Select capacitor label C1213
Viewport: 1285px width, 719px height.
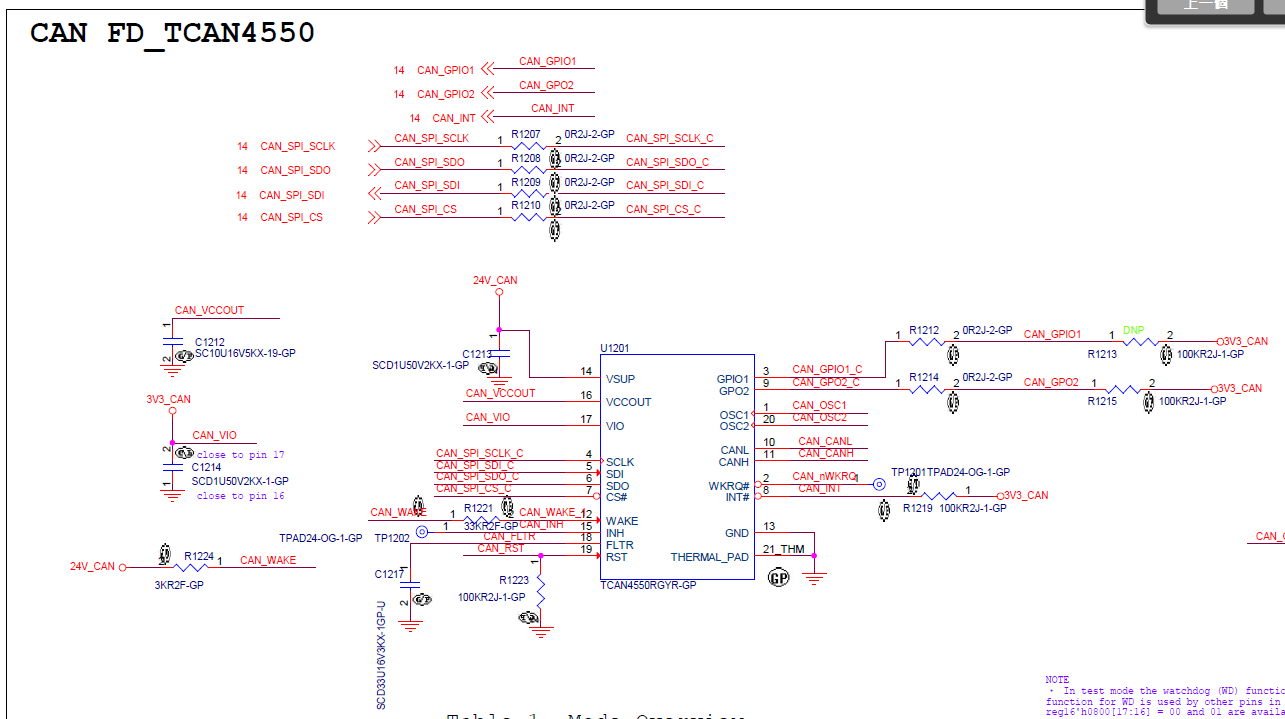477,354
